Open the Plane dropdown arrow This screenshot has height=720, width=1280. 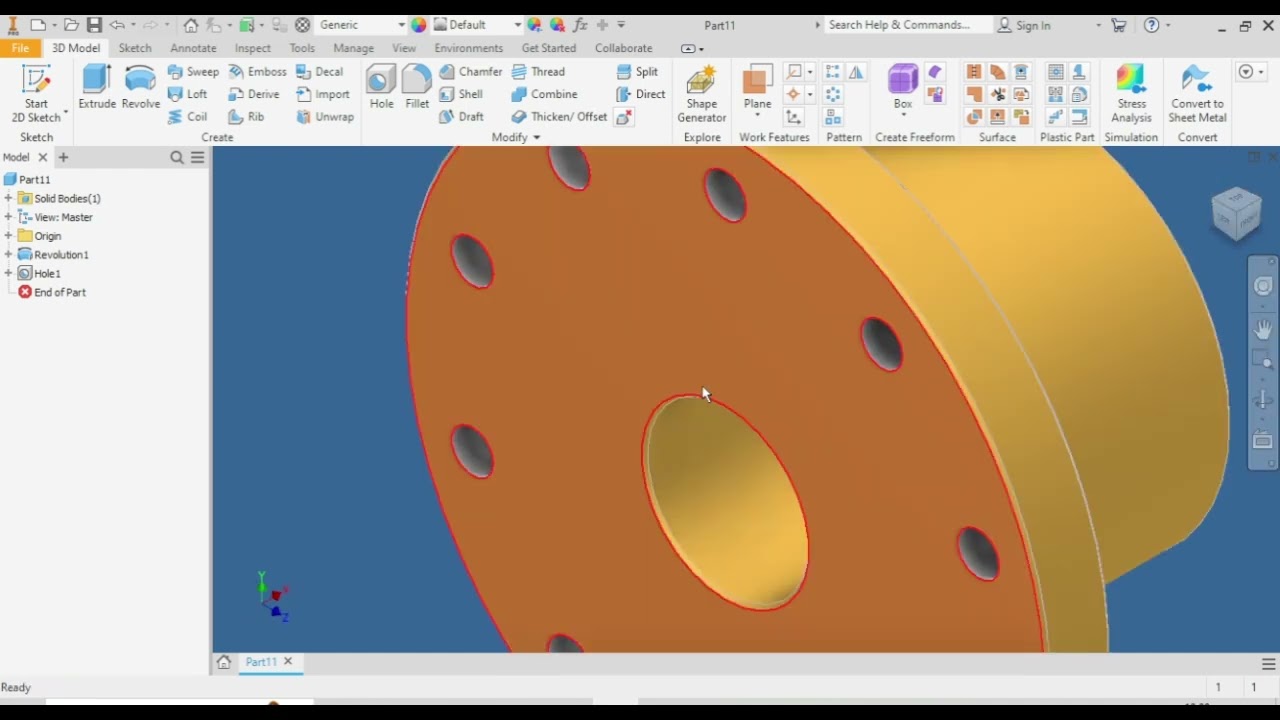coord(757,116)
